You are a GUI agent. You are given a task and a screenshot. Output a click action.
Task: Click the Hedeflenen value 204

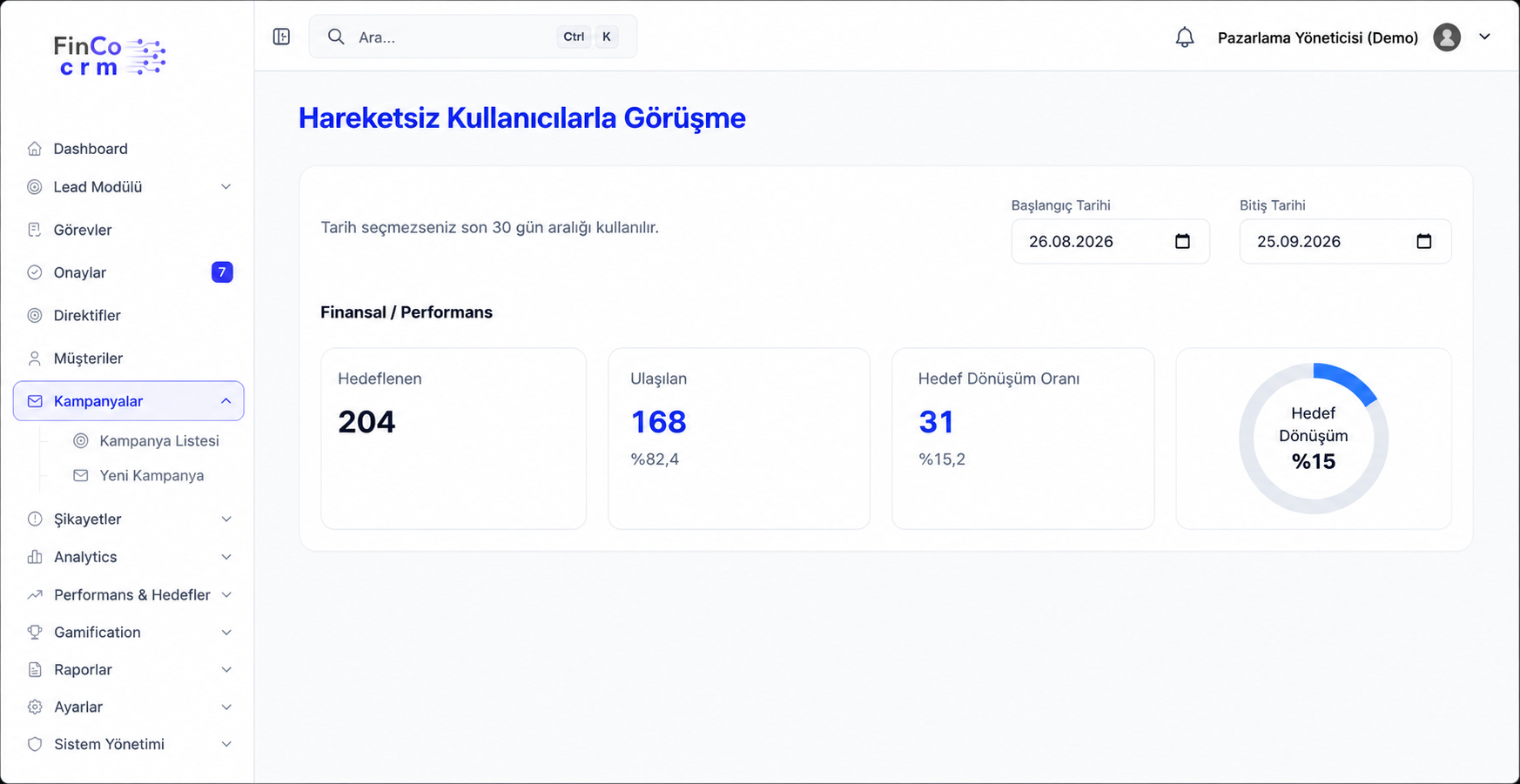367,422
